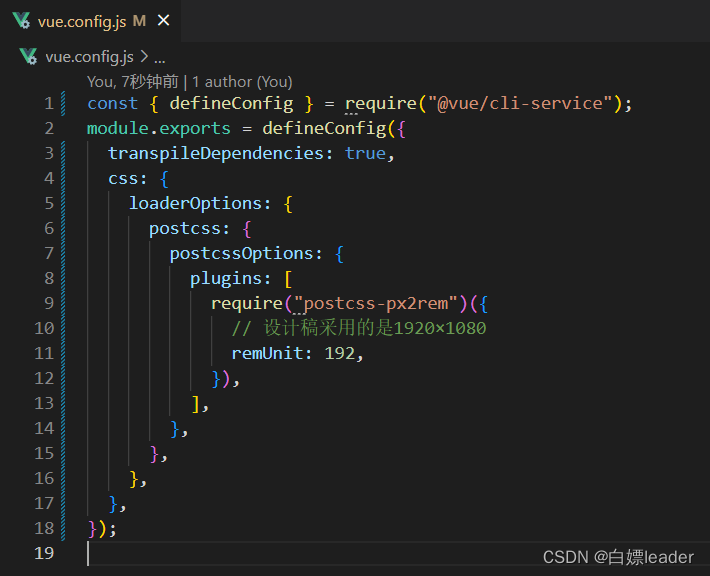Open the '1 author (You)' CodeLens
Image resolution: width=710 pixels, height=576 pixels.
(x=242, y=82)
